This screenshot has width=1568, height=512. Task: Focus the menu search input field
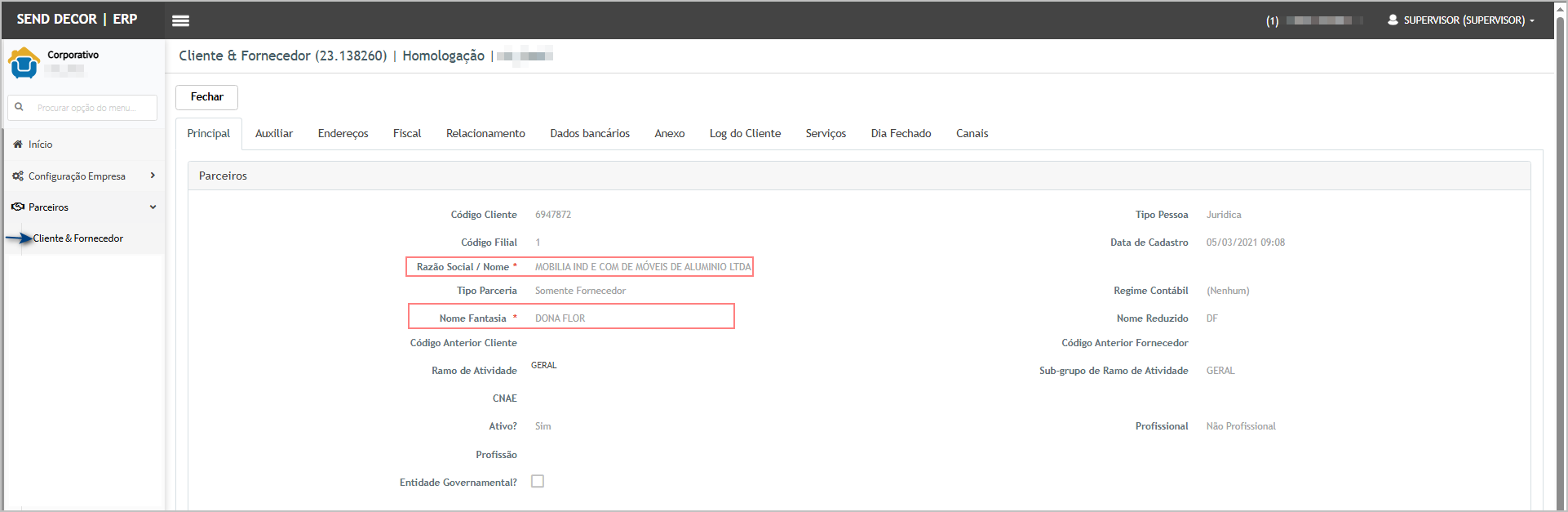point(82,108)
